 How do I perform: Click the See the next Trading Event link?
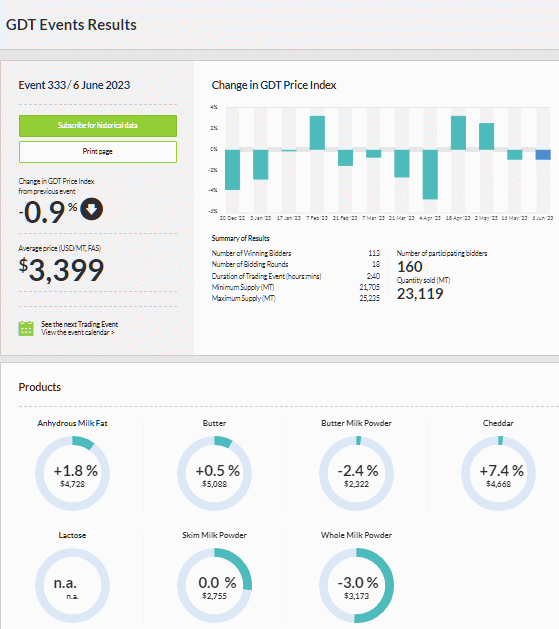[x=79, y=324]
